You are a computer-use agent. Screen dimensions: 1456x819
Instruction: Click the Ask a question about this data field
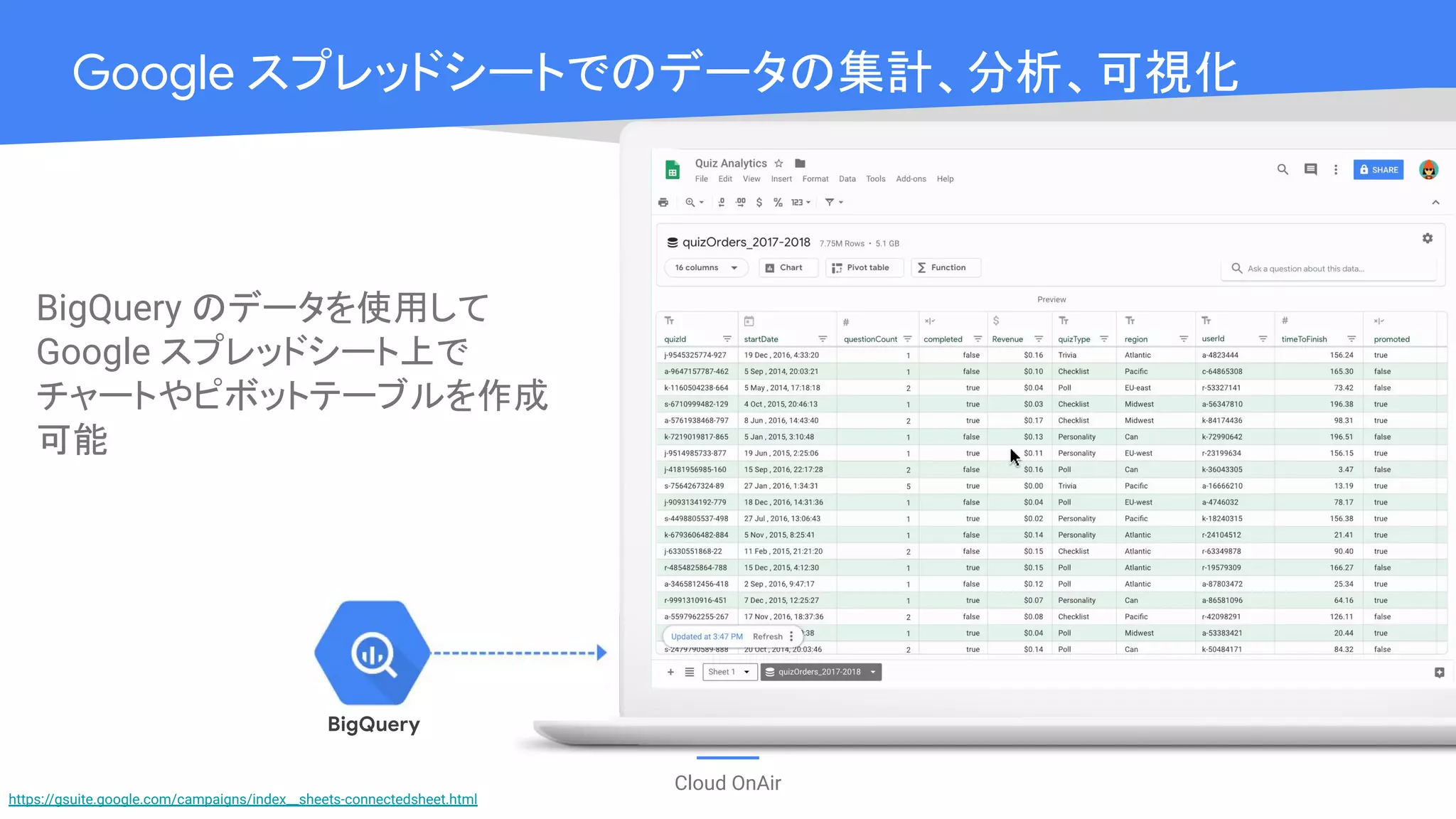[x=1328, y=269]
